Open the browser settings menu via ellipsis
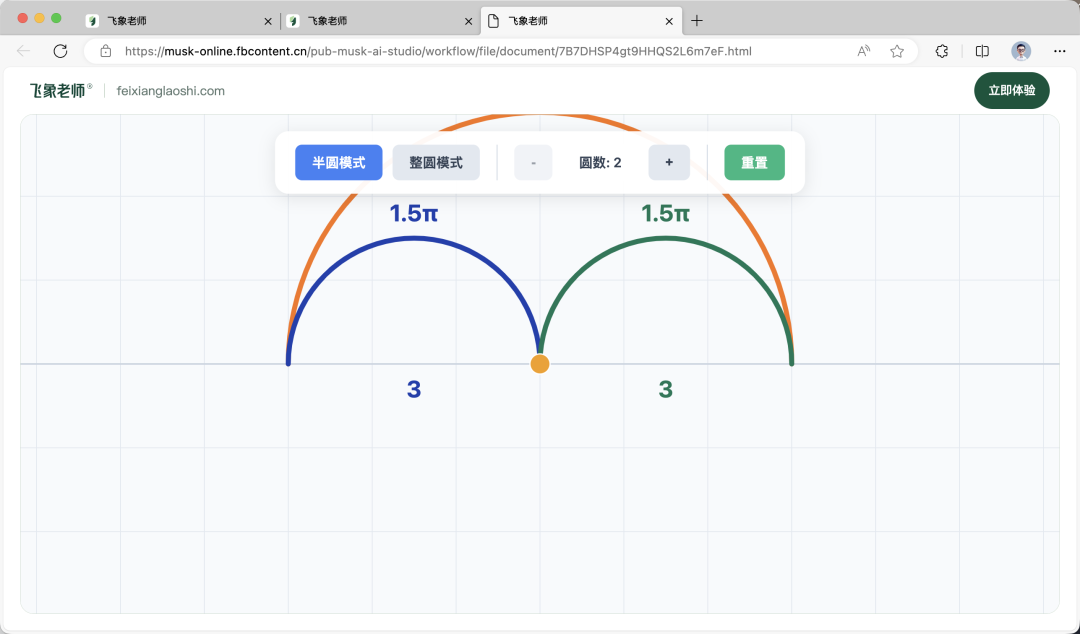 1059,51
